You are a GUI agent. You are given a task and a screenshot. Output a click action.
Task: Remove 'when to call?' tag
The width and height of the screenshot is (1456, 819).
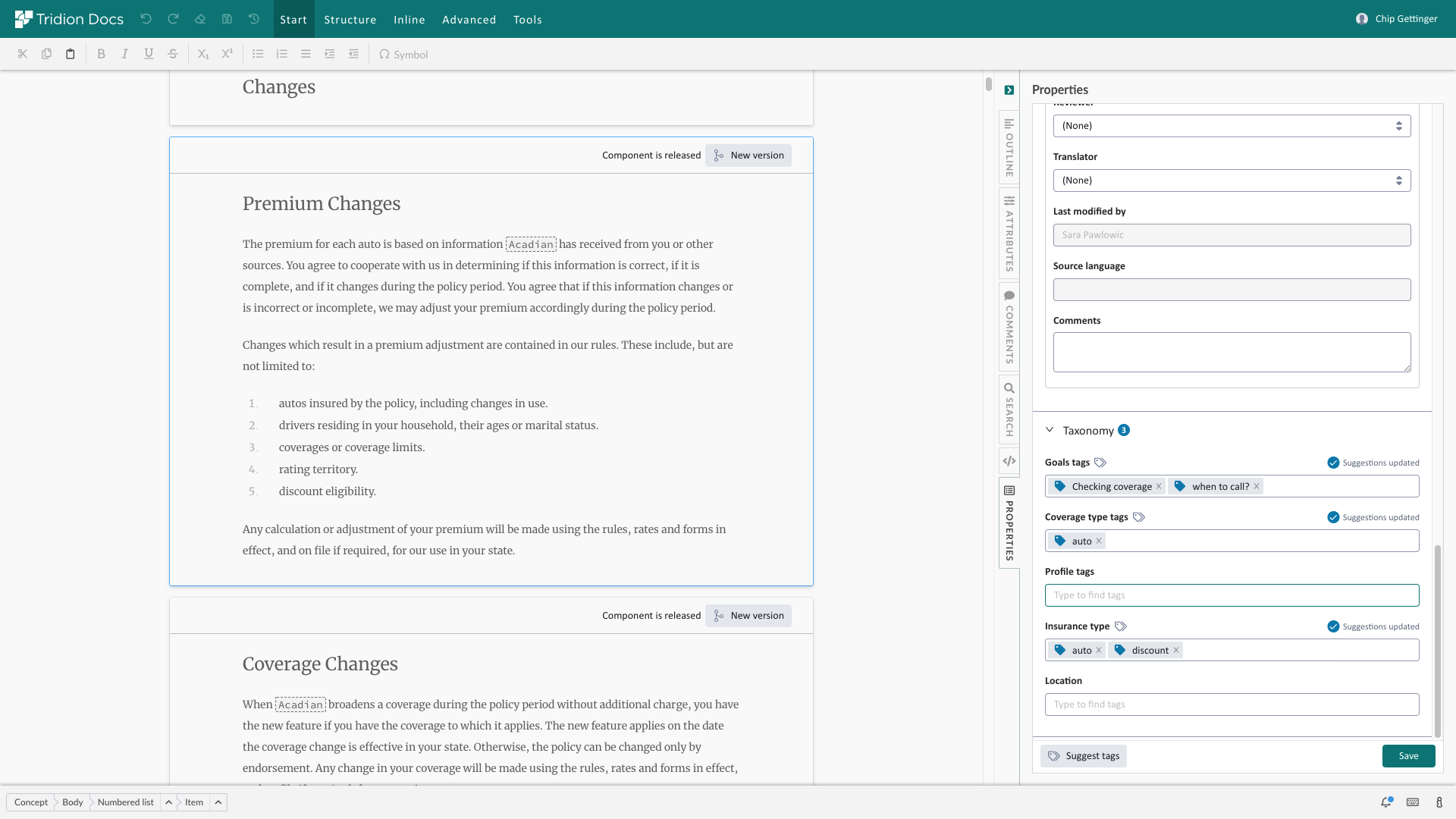[x=1257, y=487]
